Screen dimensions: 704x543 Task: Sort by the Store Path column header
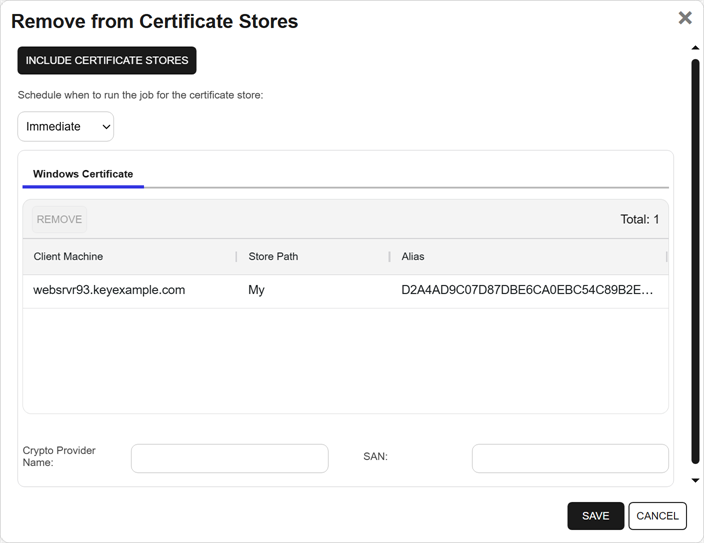[x=273, y=257]
